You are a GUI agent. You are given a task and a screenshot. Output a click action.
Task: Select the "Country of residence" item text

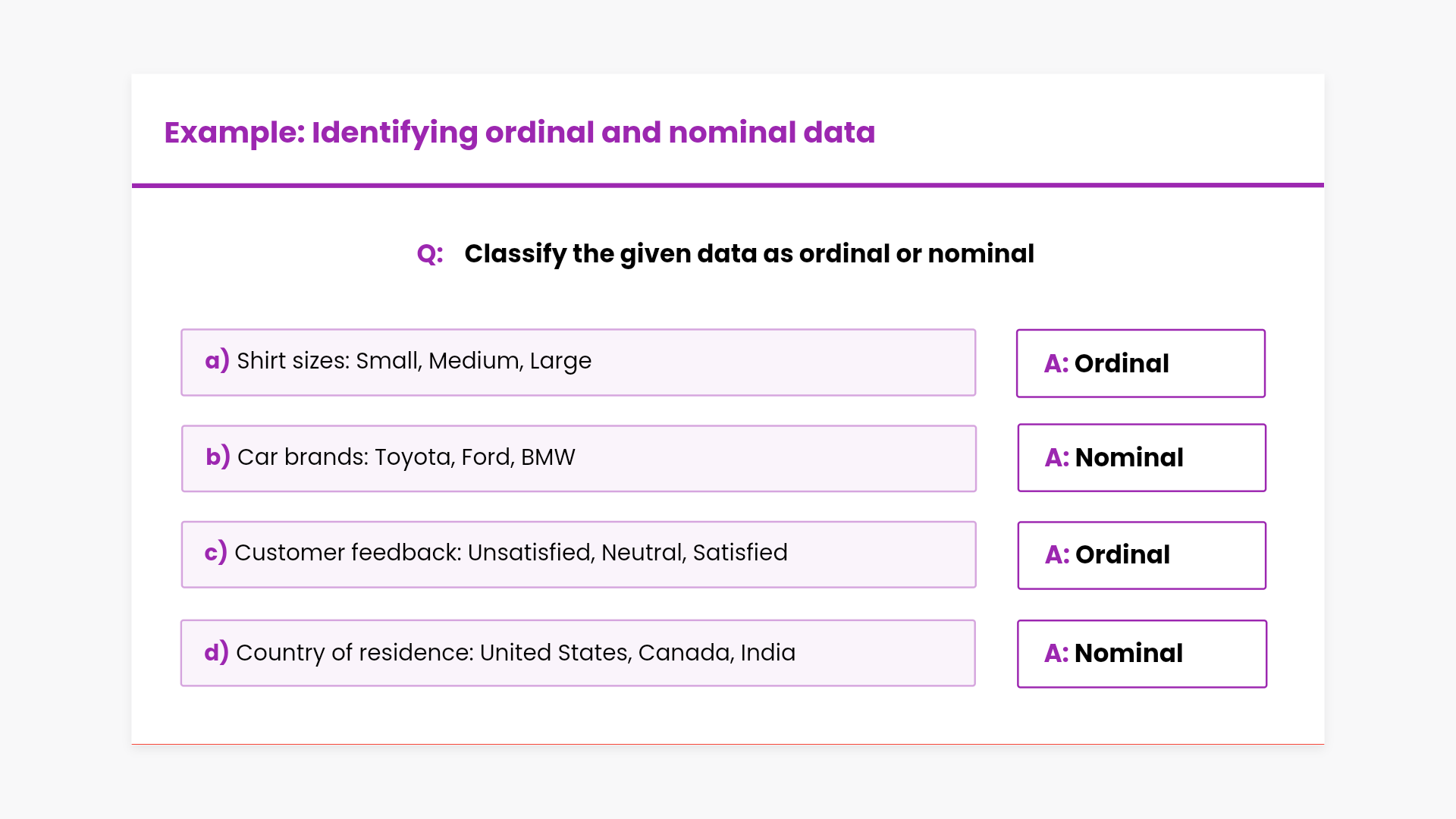tap(516, 653)
